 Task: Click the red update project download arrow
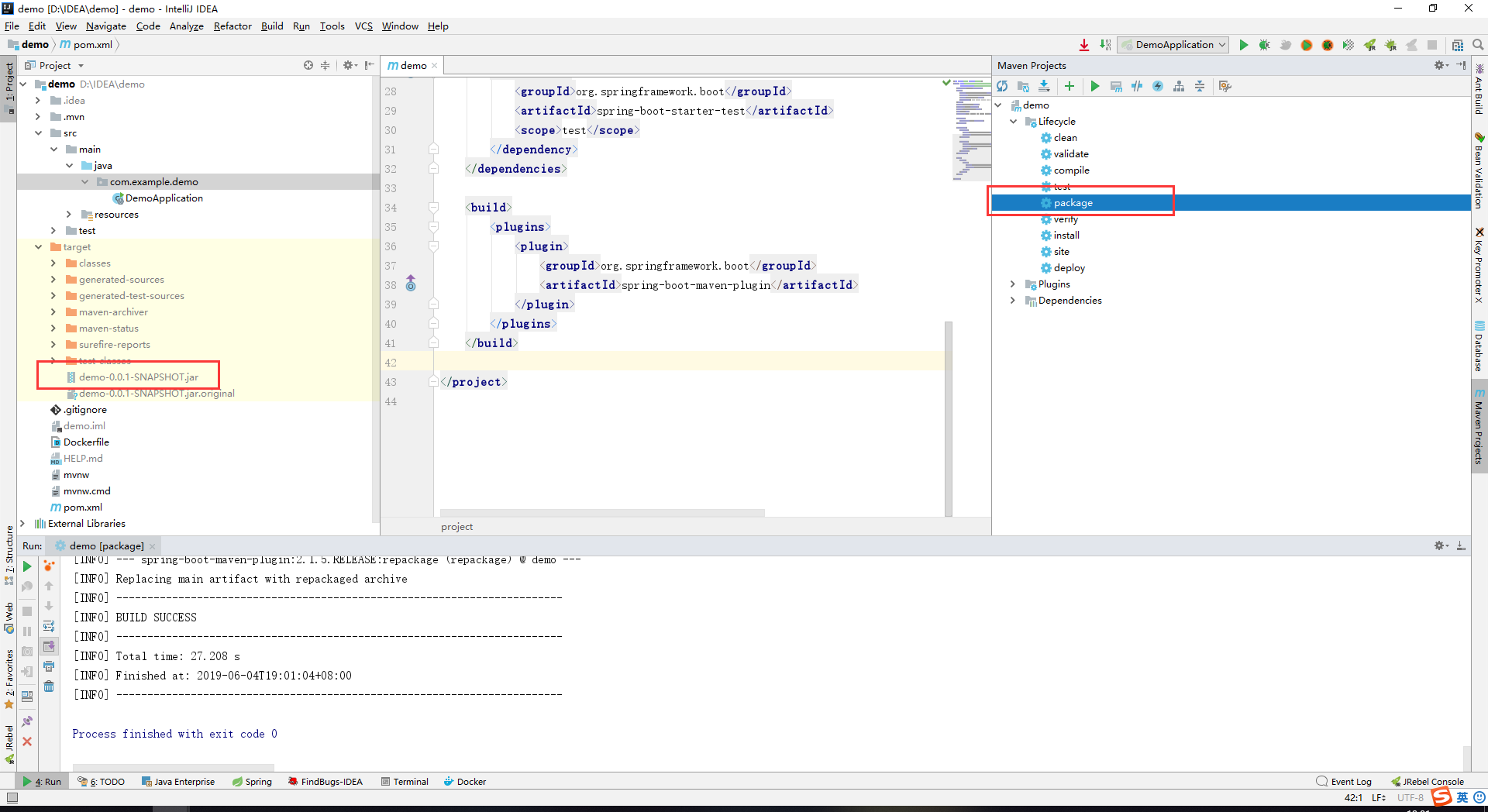pyautogui.click(x=1084, y=45)
